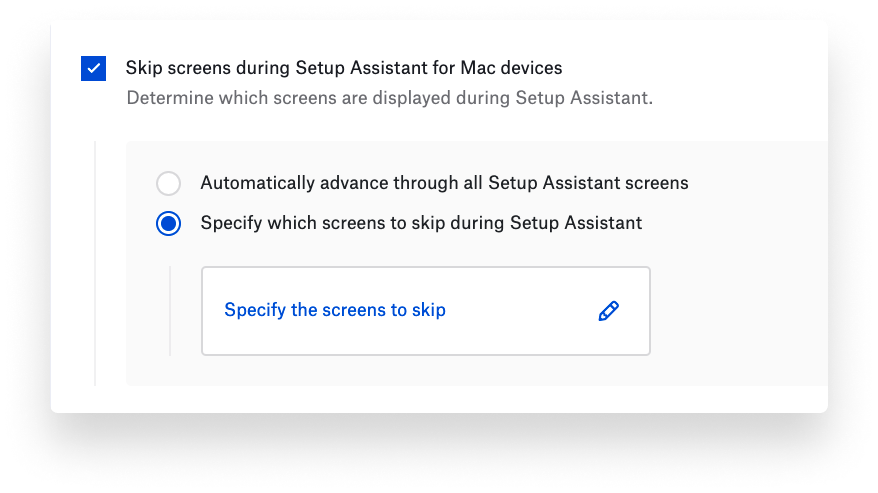Click the selected Specify which screens radio button

tap(169, 223)
